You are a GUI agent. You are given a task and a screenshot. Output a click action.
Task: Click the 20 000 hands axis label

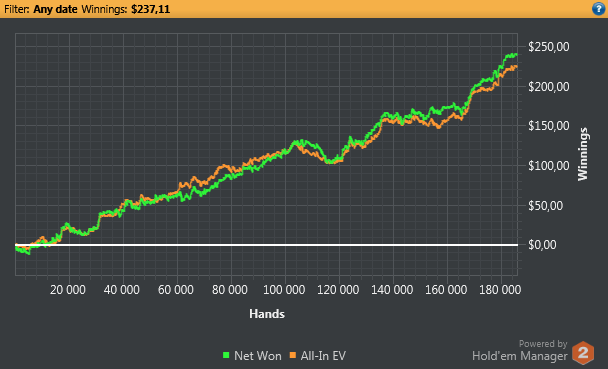click(68, 290)
